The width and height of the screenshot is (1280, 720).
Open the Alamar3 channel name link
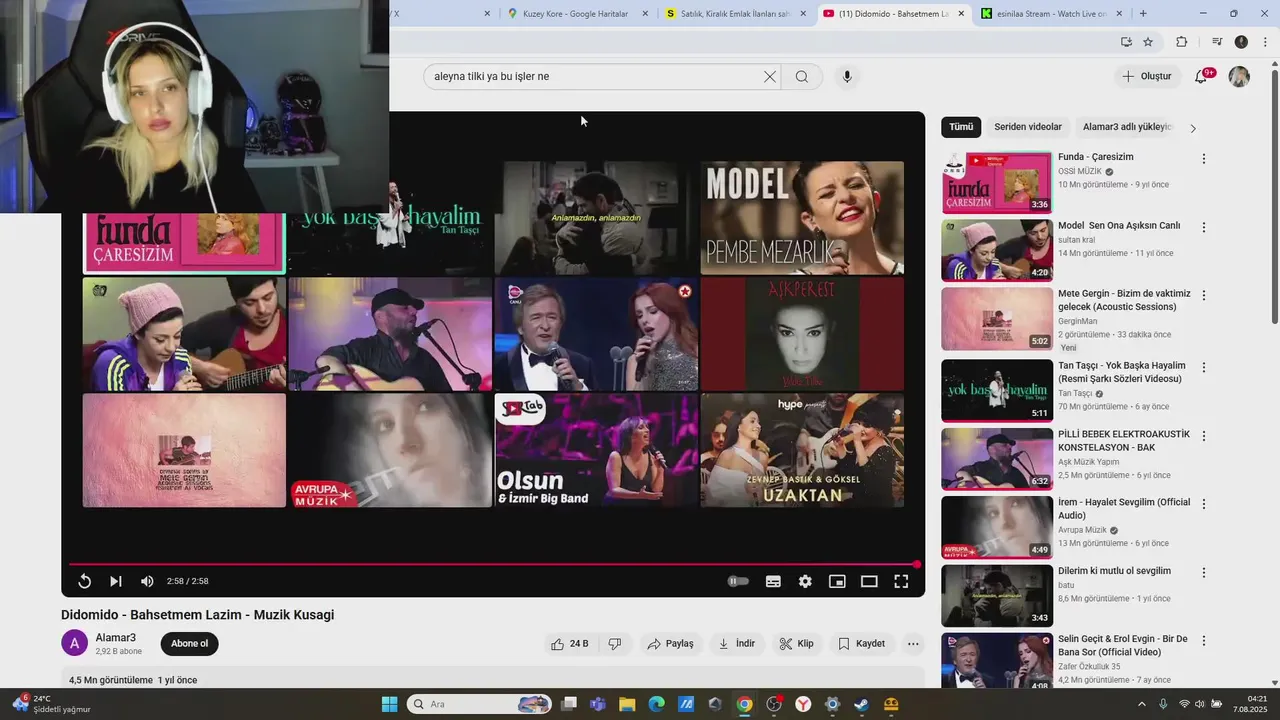(x=115, y=638)
